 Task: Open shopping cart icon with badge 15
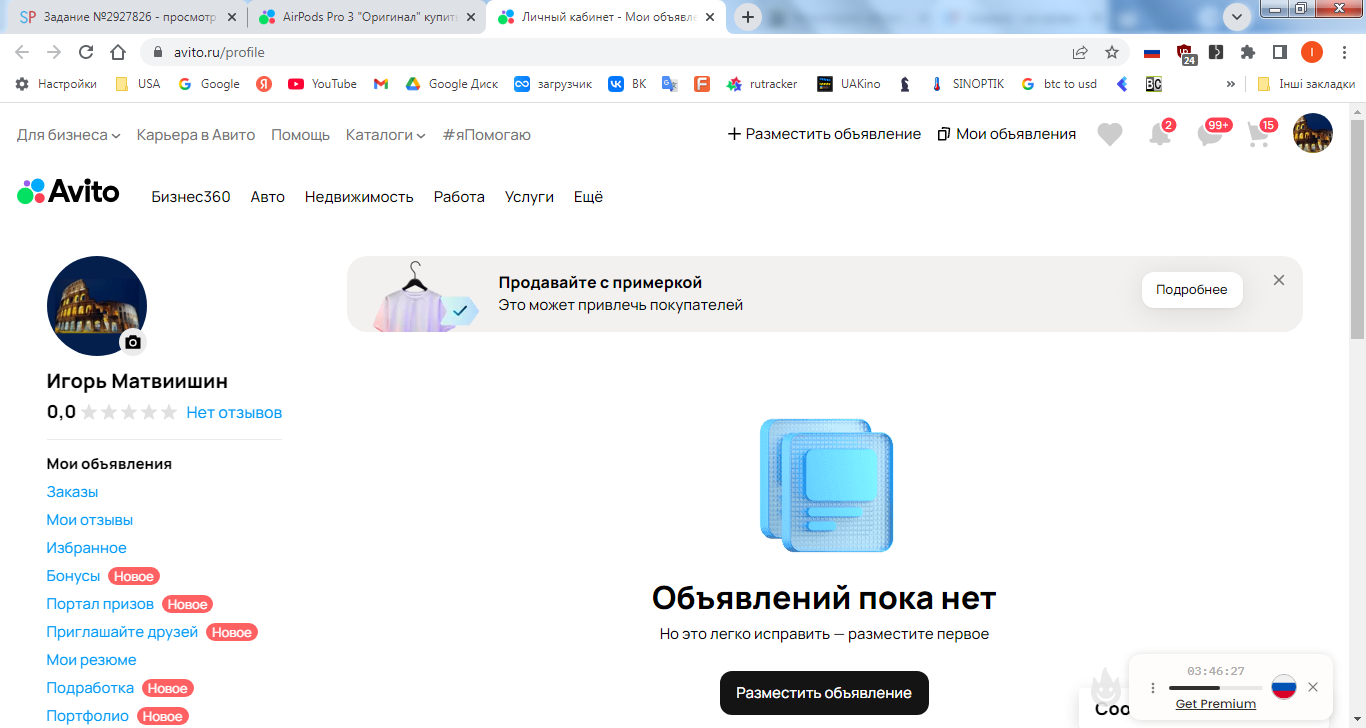1260,134
